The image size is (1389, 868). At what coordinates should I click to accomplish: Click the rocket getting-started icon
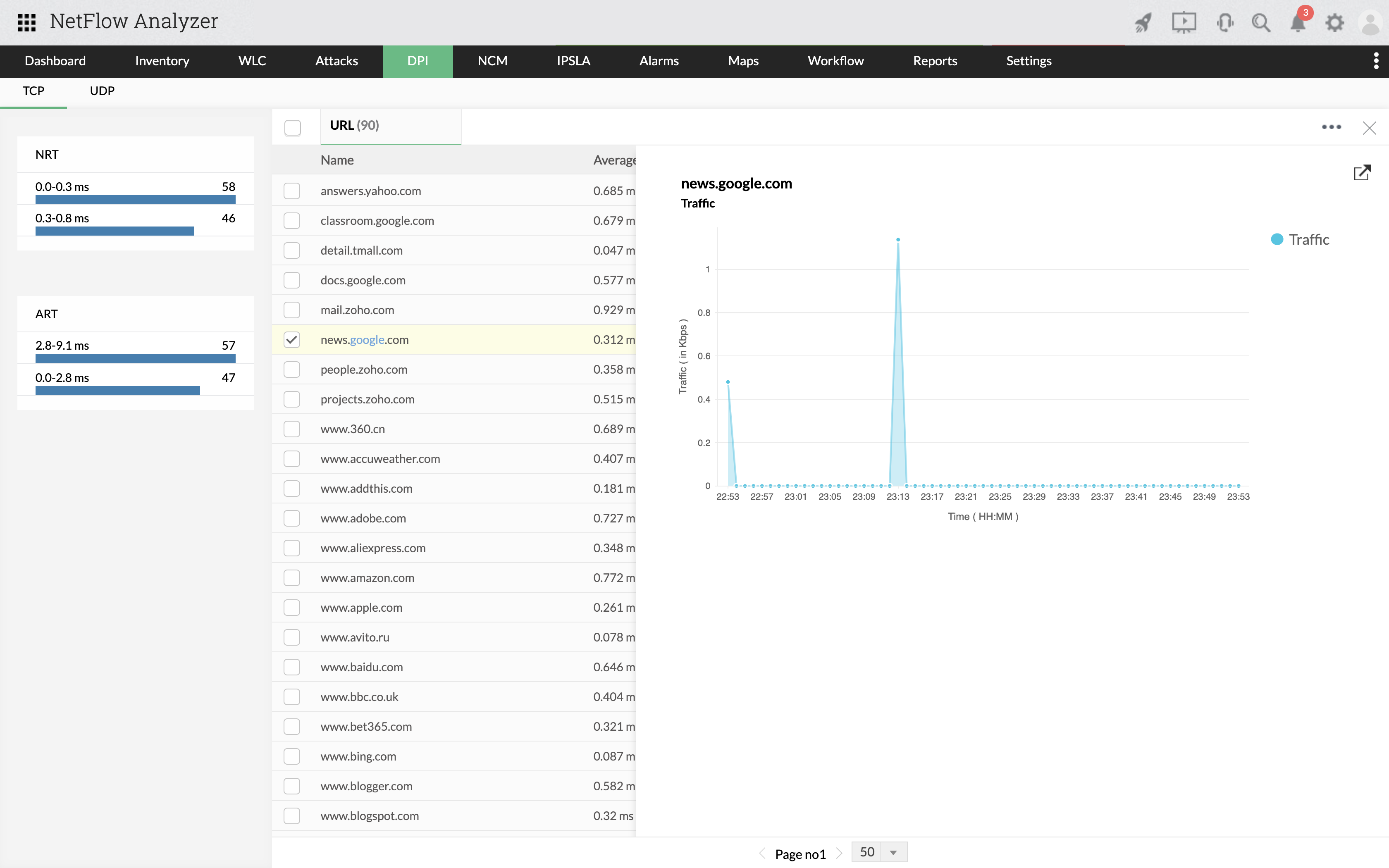(1143, 22)
